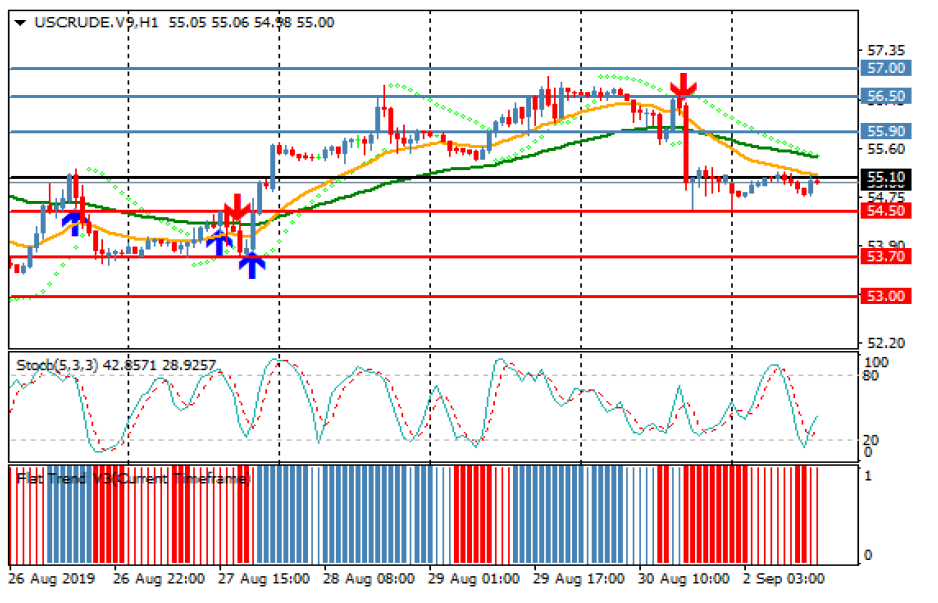Click the 56.50 blue price label
Image resolution: width=938 pixels, height=603 pixels.
coord(886,97)
